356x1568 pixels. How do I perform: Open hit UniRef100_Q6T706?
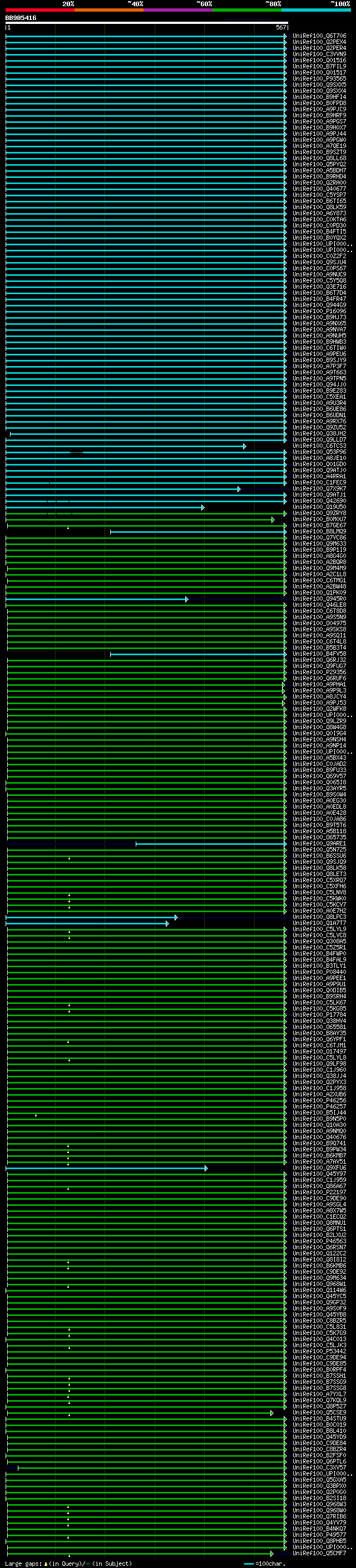319,37
